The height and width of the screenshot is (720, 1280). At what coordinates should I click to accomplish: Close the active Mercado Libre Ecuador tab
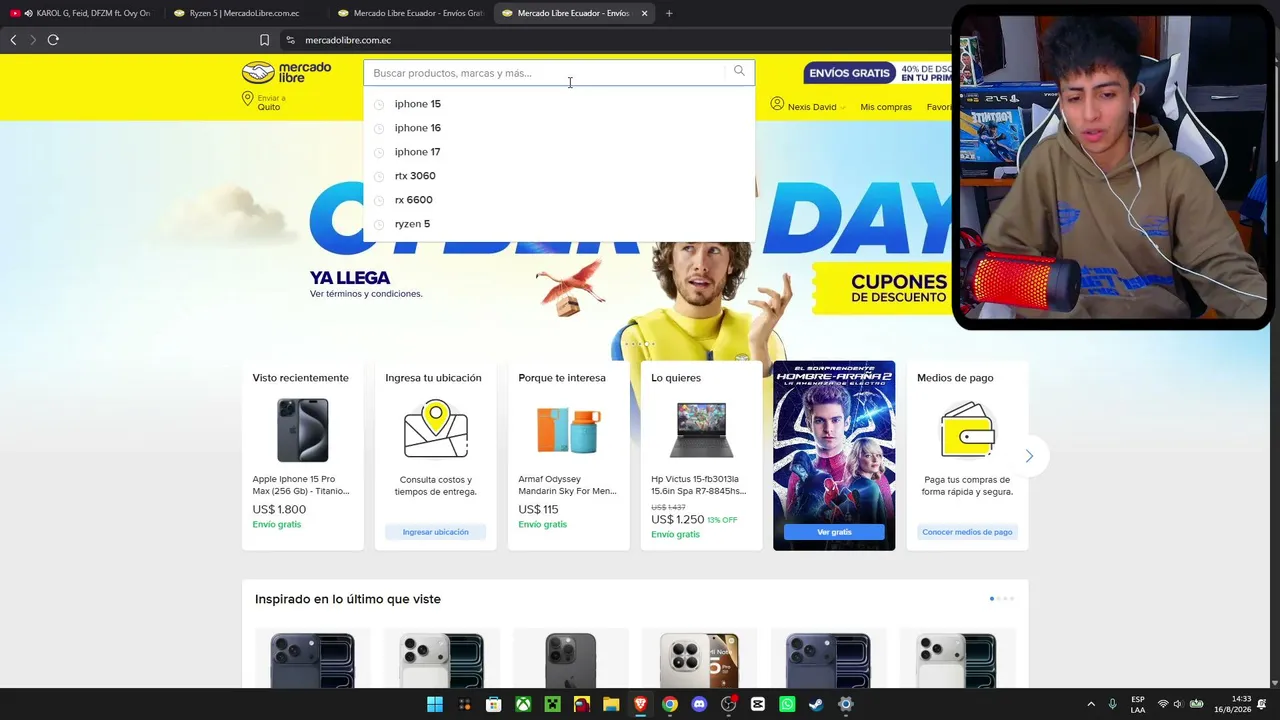[644, 13]
